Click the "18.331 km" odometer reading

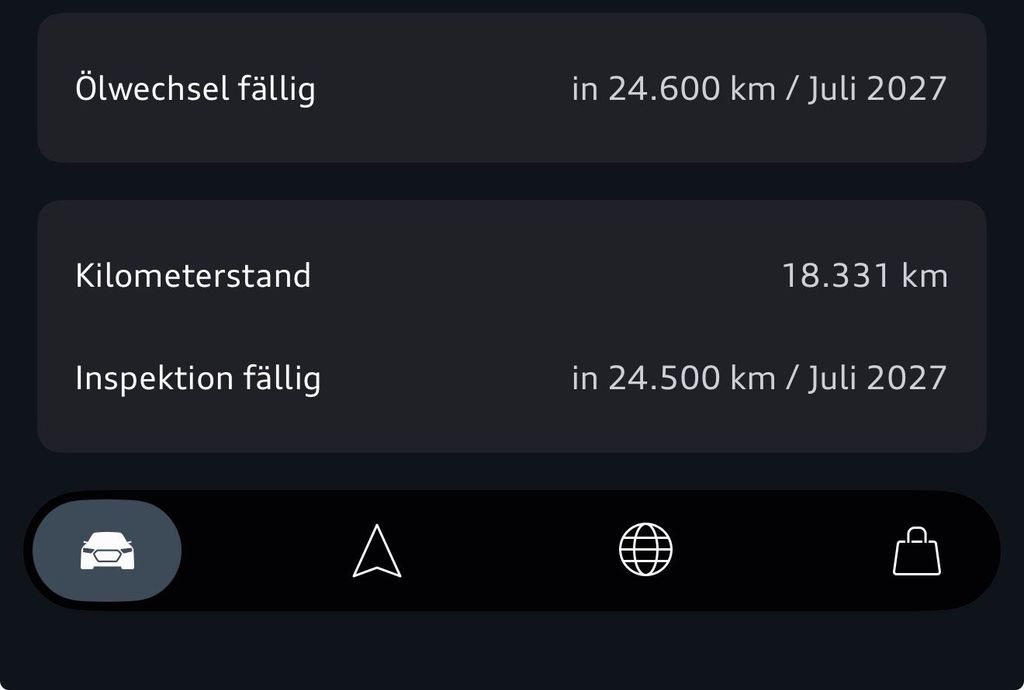pyautogui.click(x=864, y=275)
